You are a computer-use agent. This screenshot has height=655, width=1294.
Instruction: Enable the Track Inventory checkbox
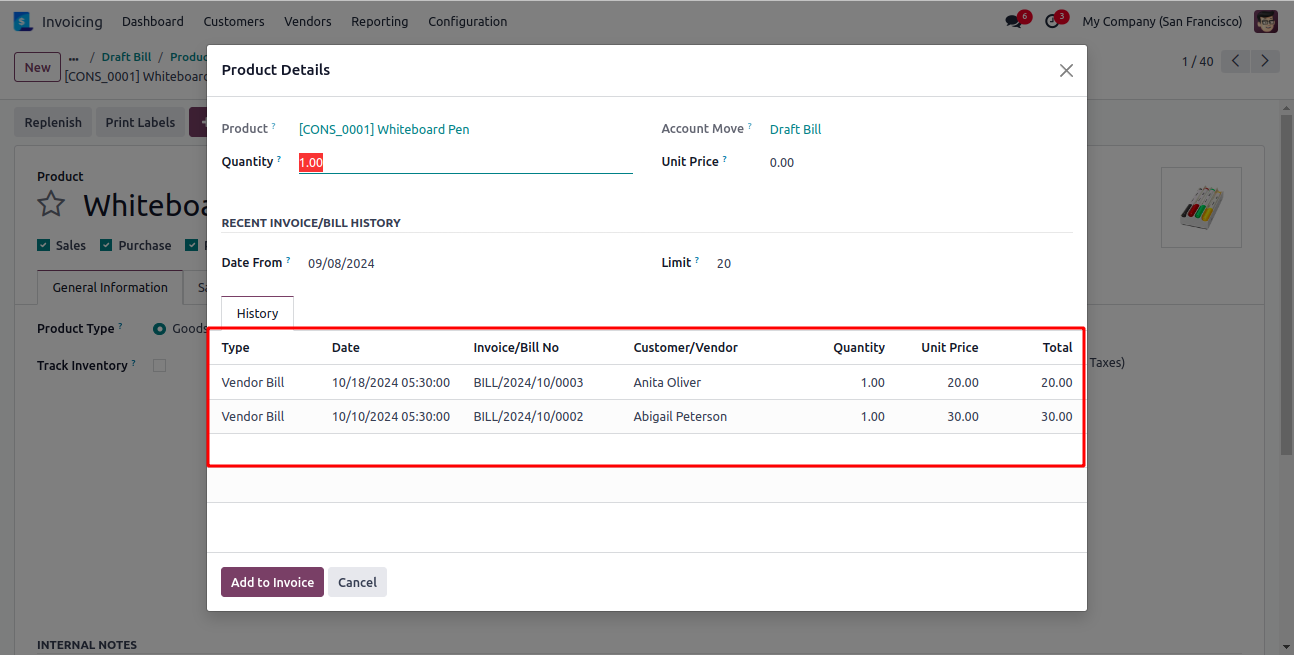(x=159, y=366)
